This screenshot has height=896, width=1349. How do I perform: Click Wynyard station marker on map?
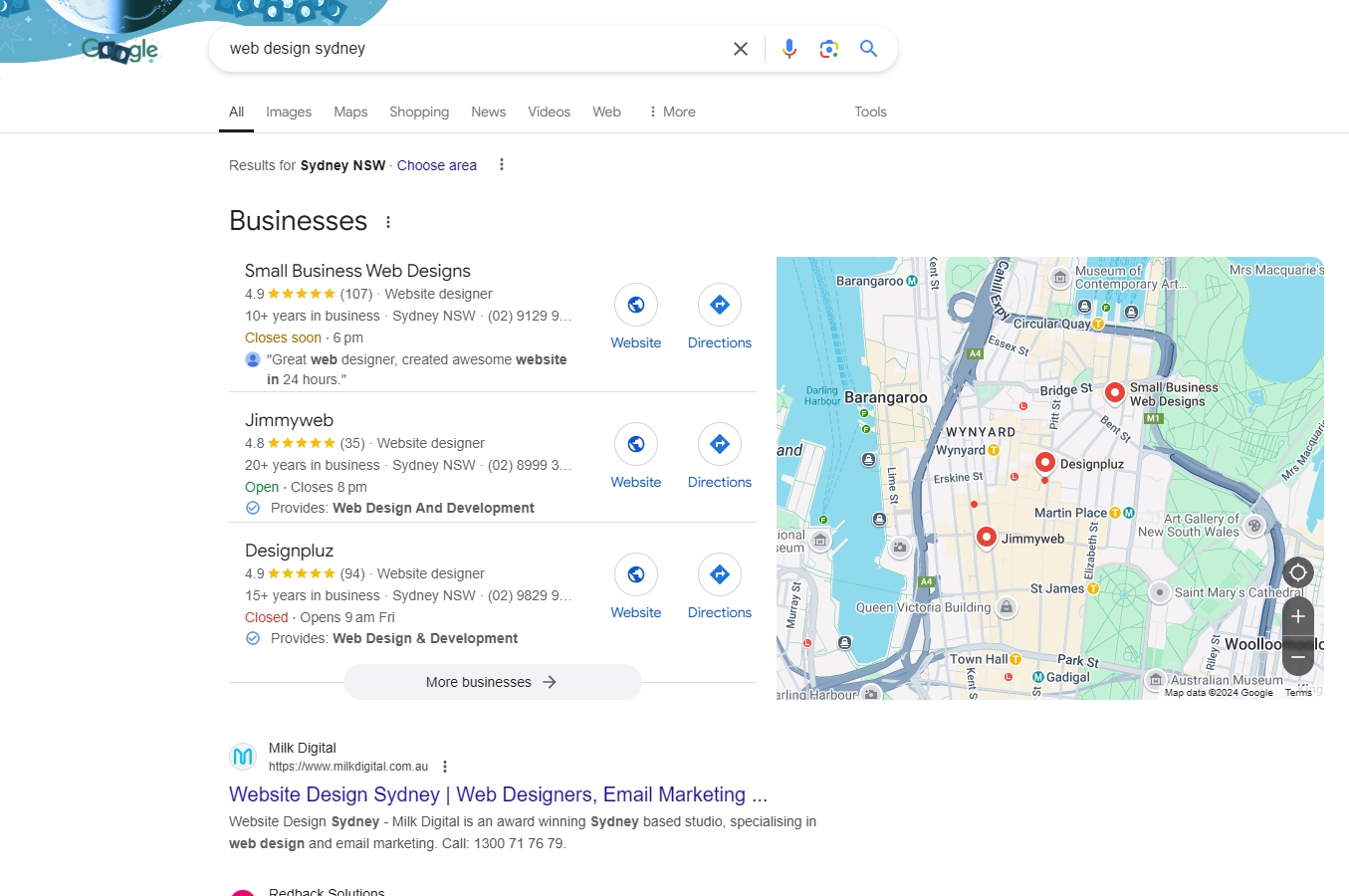pos(994,450)
